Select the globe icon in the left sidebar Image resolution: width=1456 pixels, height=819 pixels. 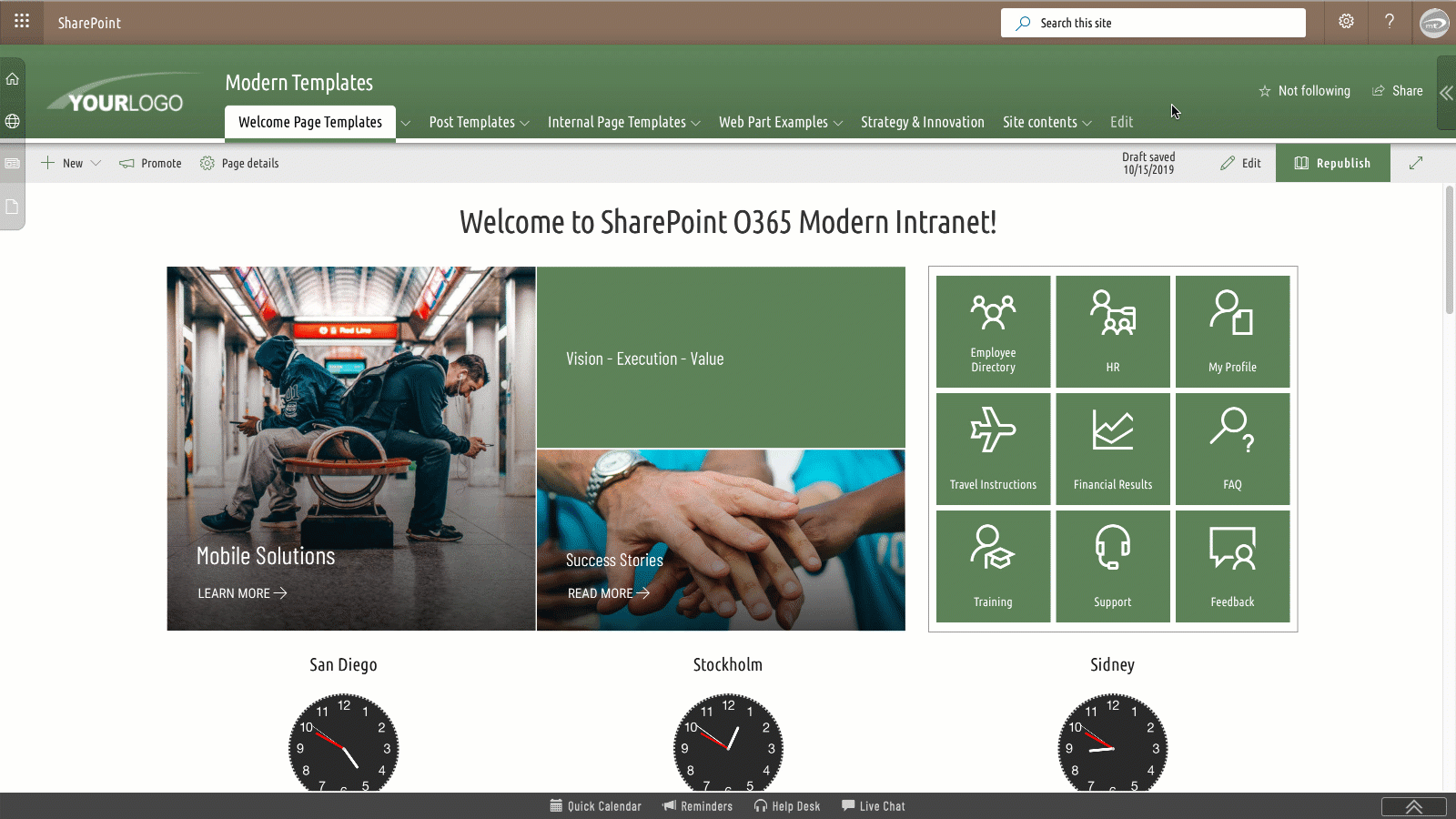click(x=12, y=121)
